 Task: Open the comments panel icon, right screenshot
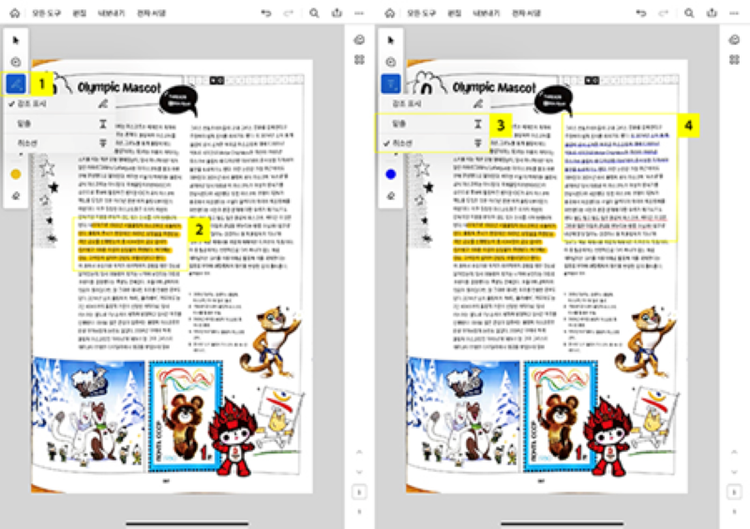click(734, 40)
